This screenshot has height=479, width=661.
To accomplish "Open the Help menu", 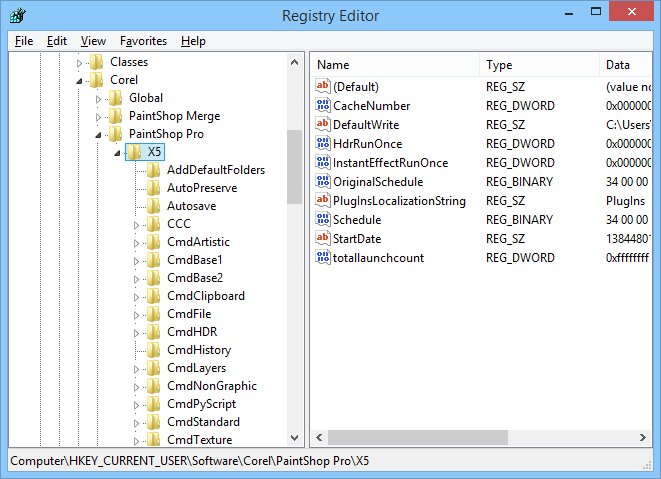I will coord(193,41).
